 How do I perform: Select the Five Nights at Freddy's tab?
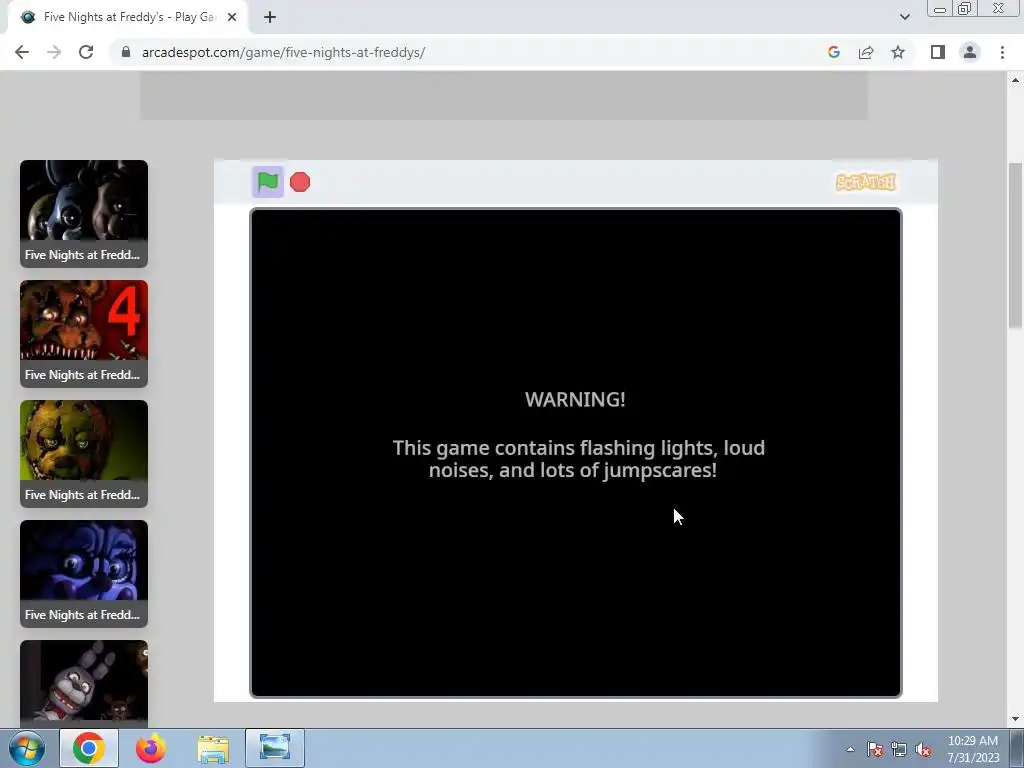128,18
